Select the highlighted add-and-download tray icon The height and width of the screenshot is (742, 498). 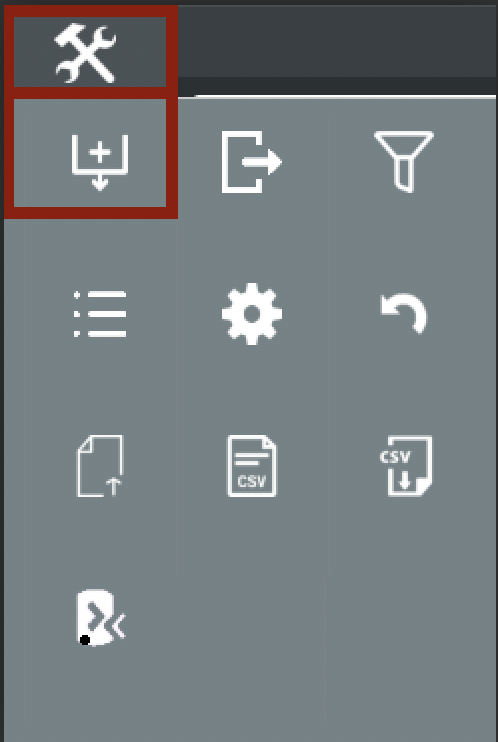click(90, 153)
